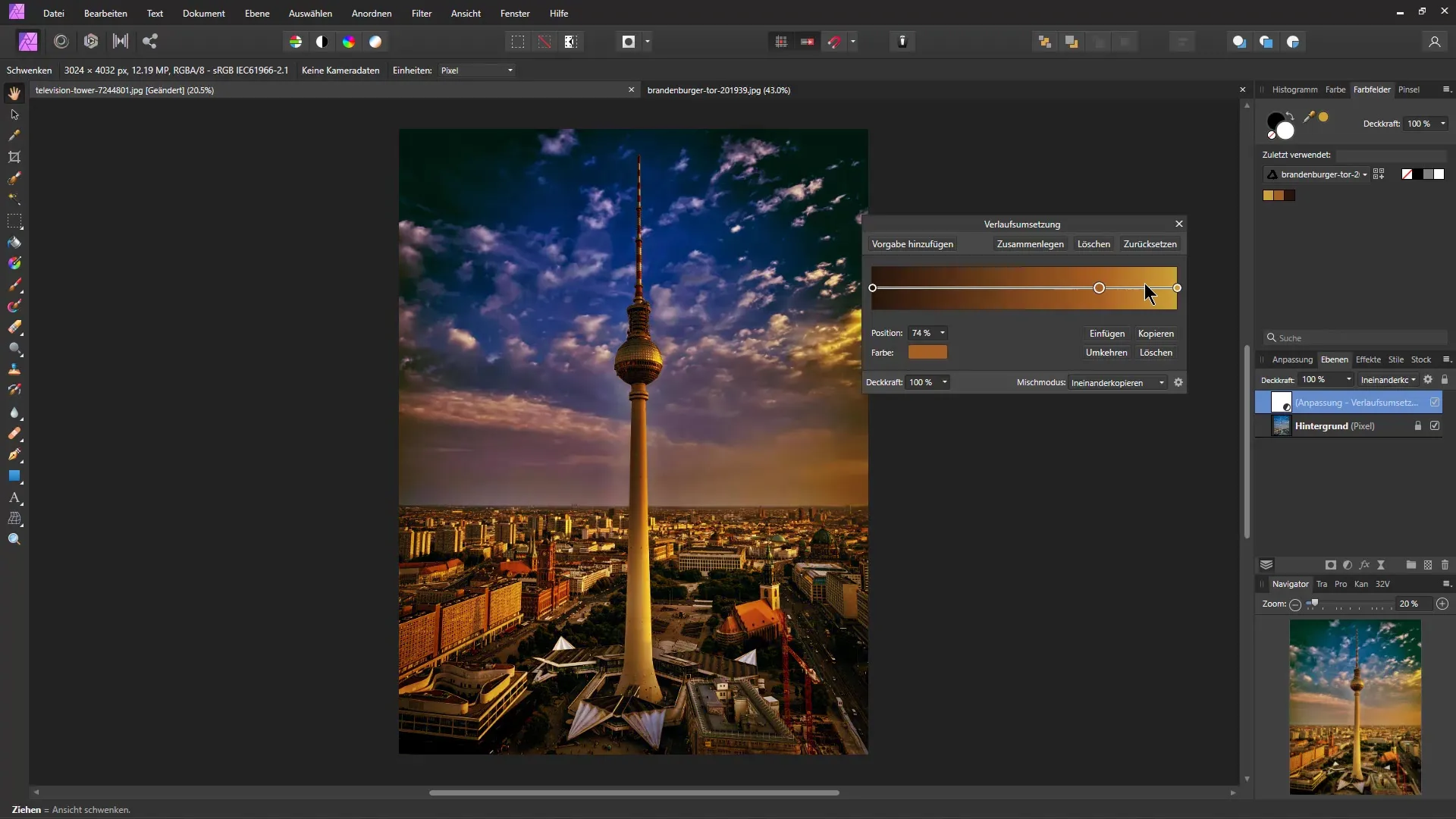Toggle the quick mask button
This screenshot has height=819, width=1456.
click(x=629, y=42)
